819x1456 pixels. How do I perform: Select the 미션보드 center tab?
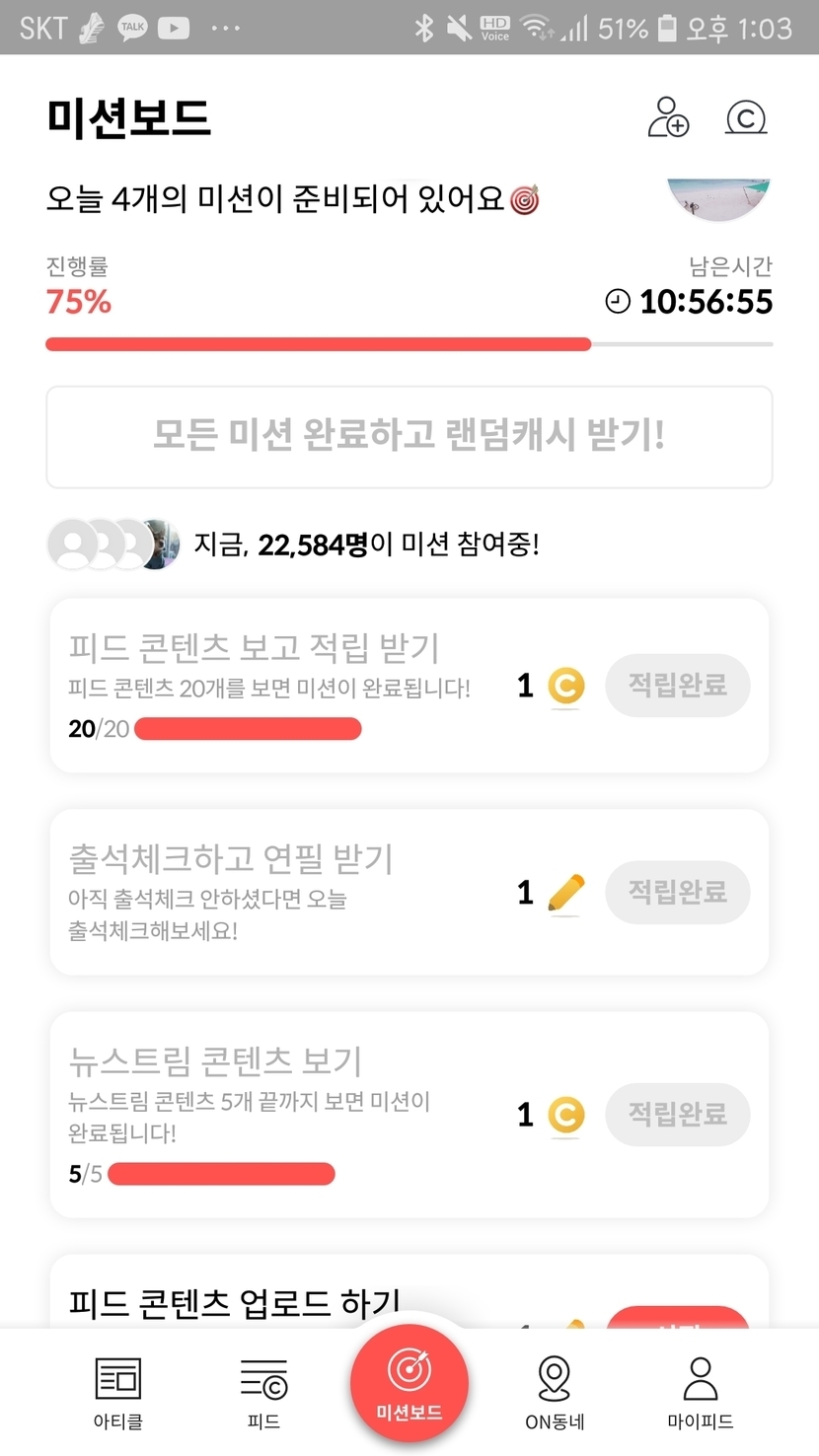click(409, 1384)
